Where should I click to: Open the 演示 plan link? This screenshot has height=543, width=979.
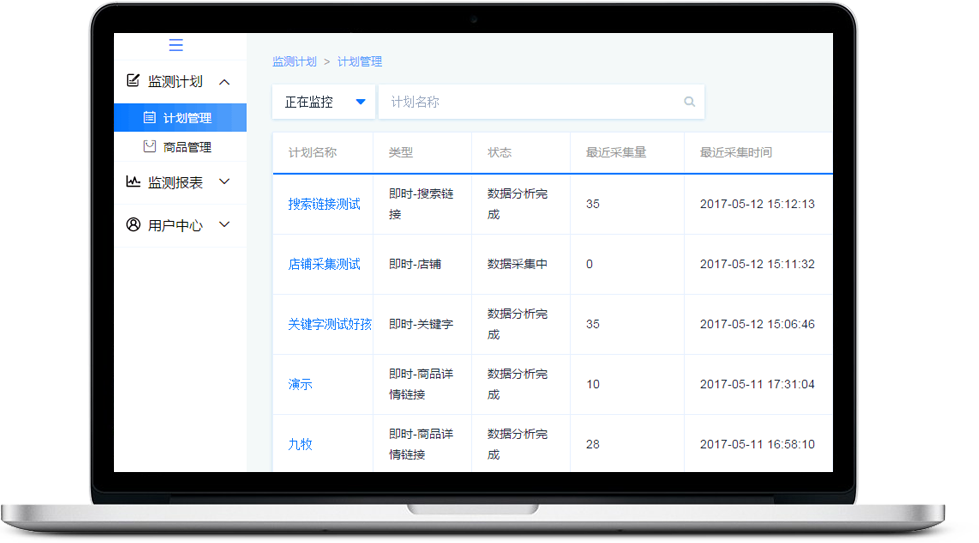pyautogui.click(x=300, y=384)
